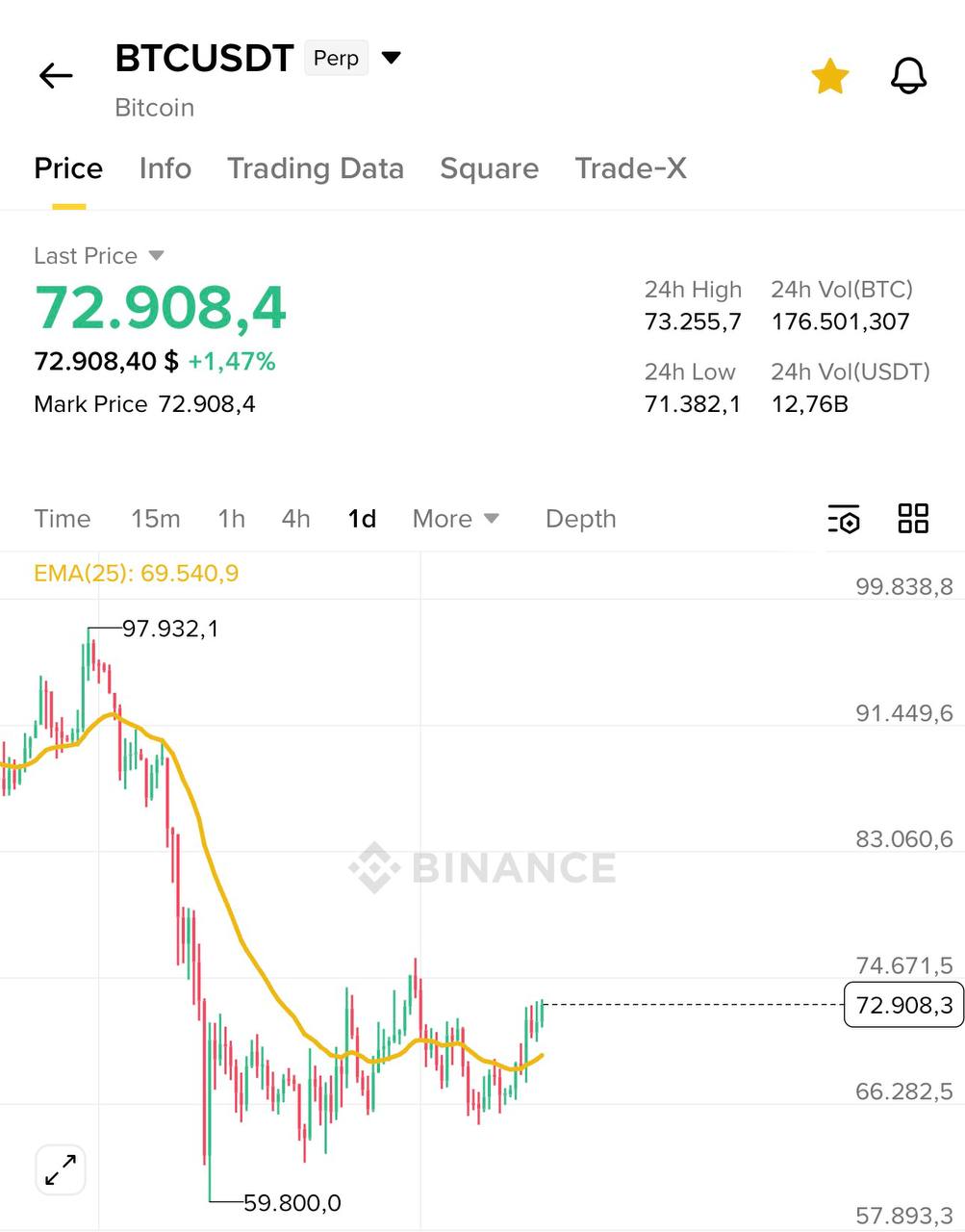
Task: Select the 4h chart interval
Action: click(295, 519)
